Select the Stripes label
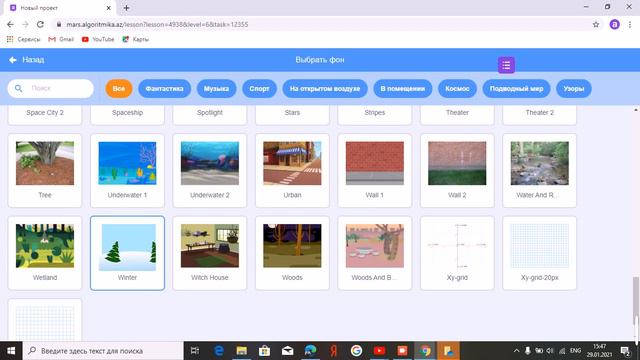This screenshot has width=640, height=360. click(x=375, y=113)
